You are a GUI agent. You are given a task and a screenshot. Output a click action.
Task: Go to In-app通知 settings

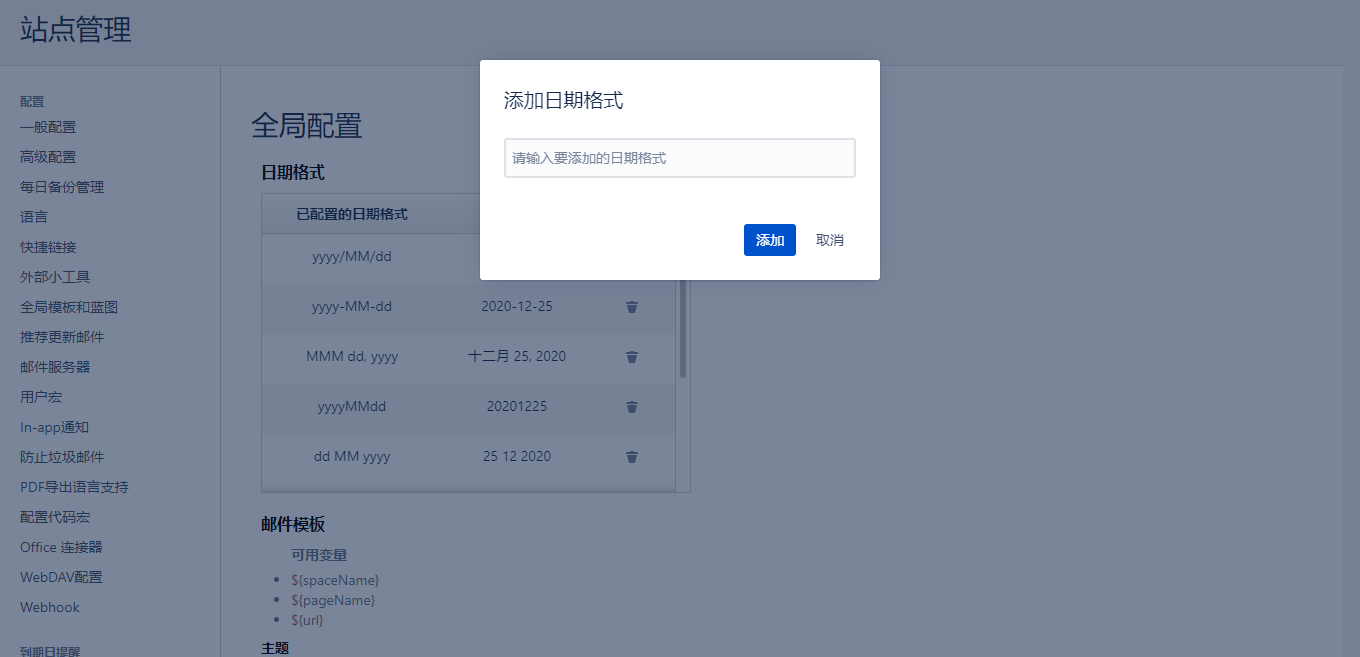[54, 427]
